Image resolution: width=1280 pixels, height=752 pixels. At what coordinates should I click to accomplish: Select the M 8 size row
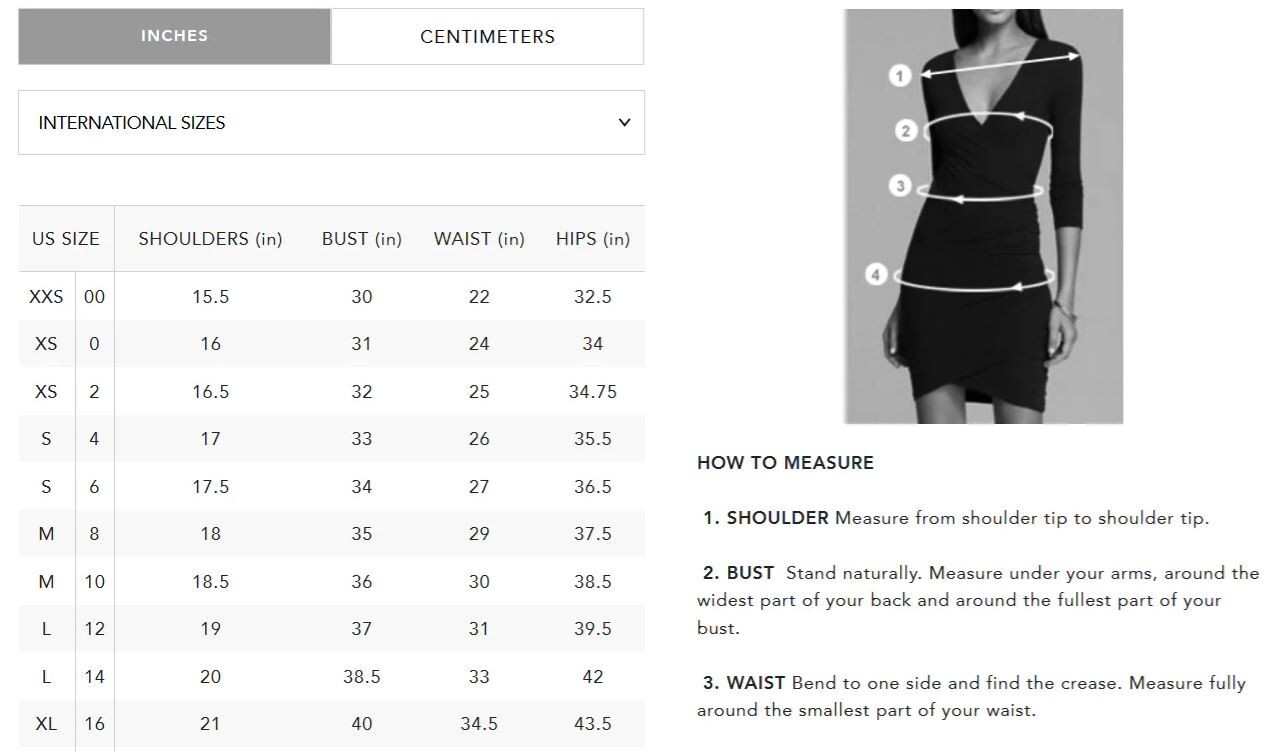point(331,534)
